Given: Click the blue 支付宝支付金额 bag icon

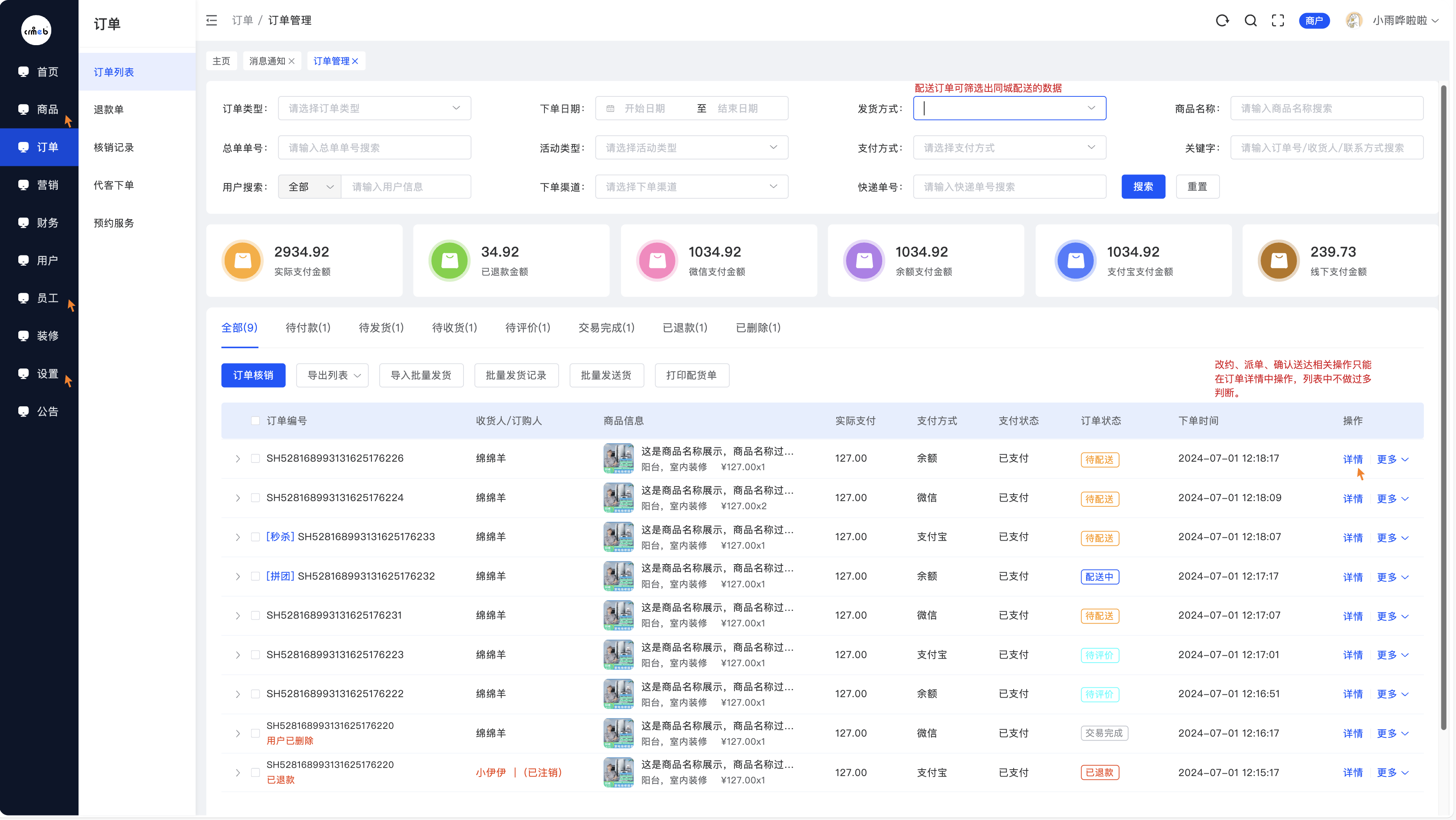Looking at the screenshot, I should tap(1076, 261).
